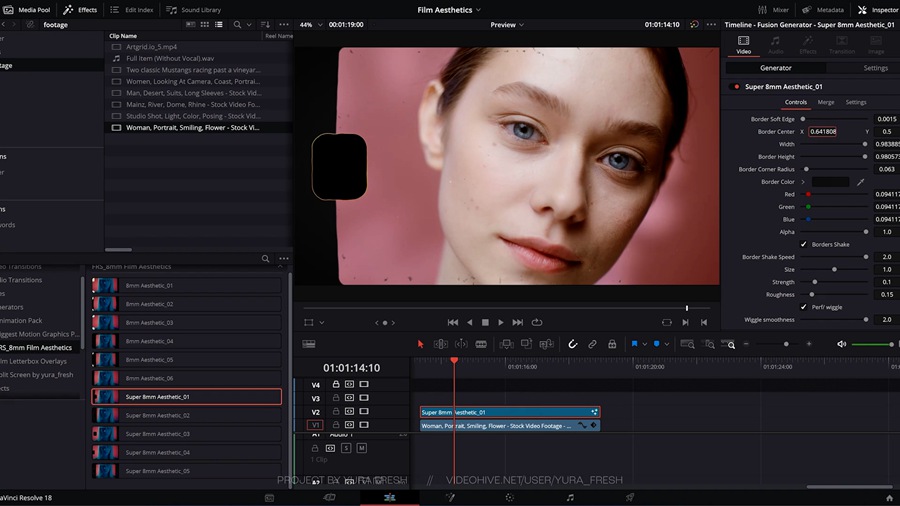
Task: Expand the Border Color disclosure arrow
Action: click(803, 182)
